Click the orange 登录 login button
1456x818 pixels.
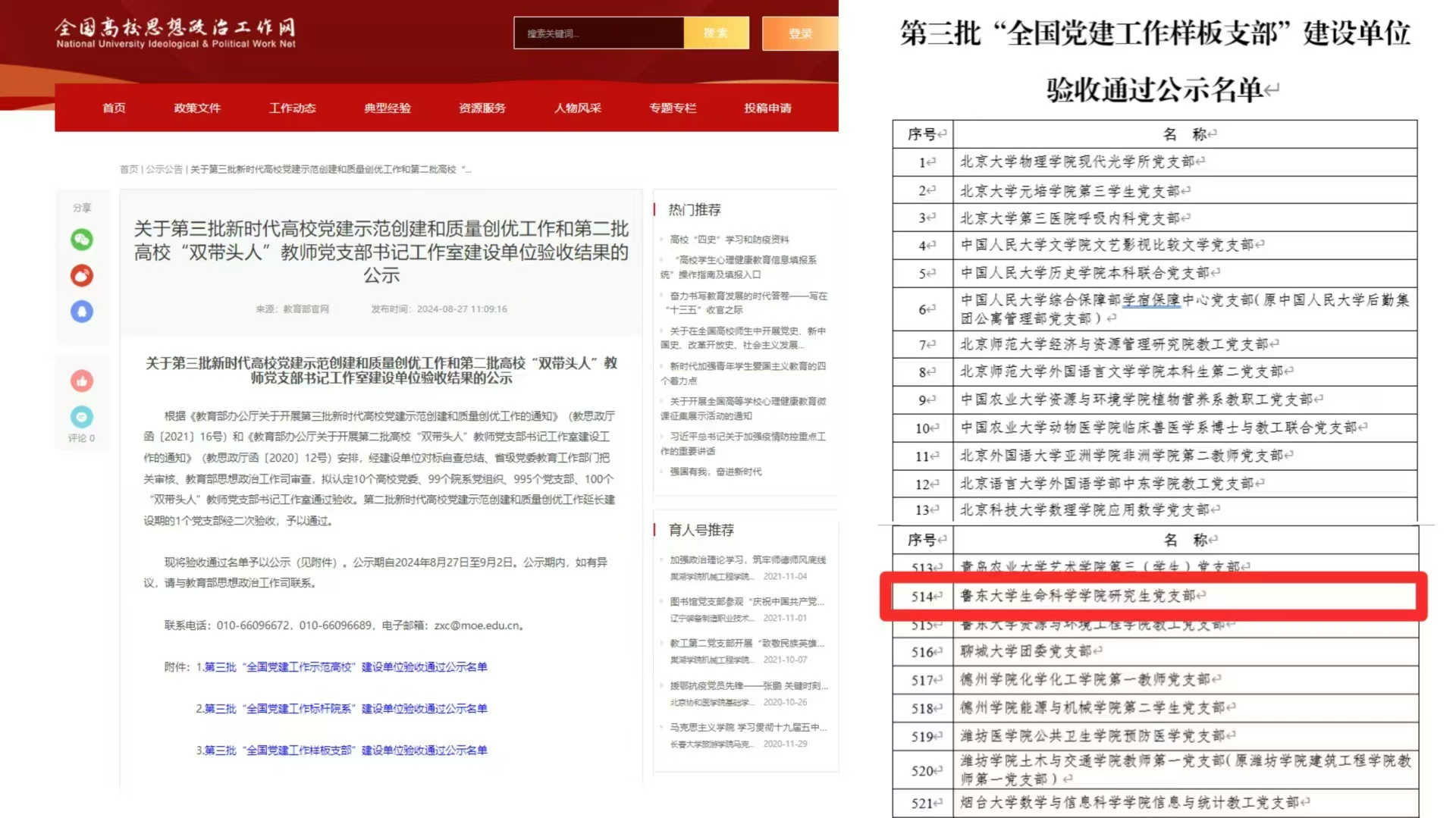pos(800,33)
